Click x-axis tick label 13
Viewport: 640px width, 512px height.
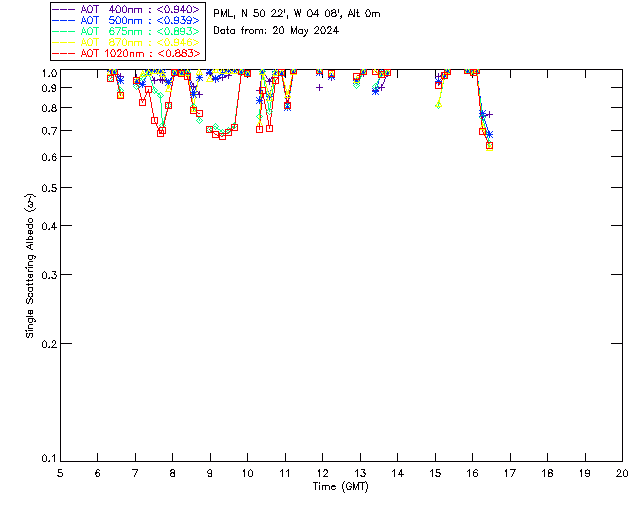pyautogui.click(x=360, y=473)
